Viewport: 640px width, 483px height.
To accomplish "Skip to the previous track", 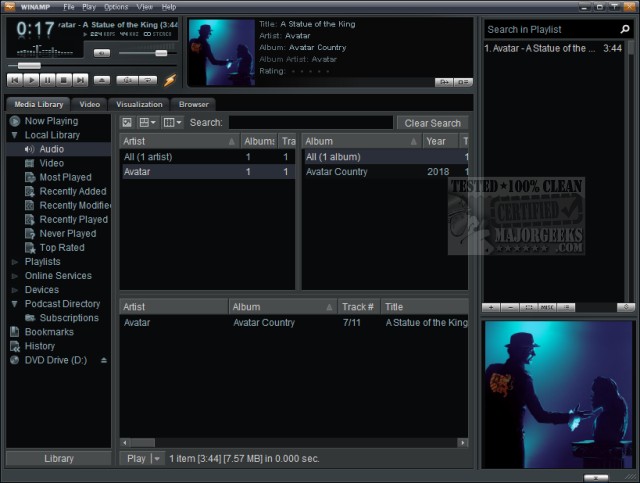I will click(15, 80).
